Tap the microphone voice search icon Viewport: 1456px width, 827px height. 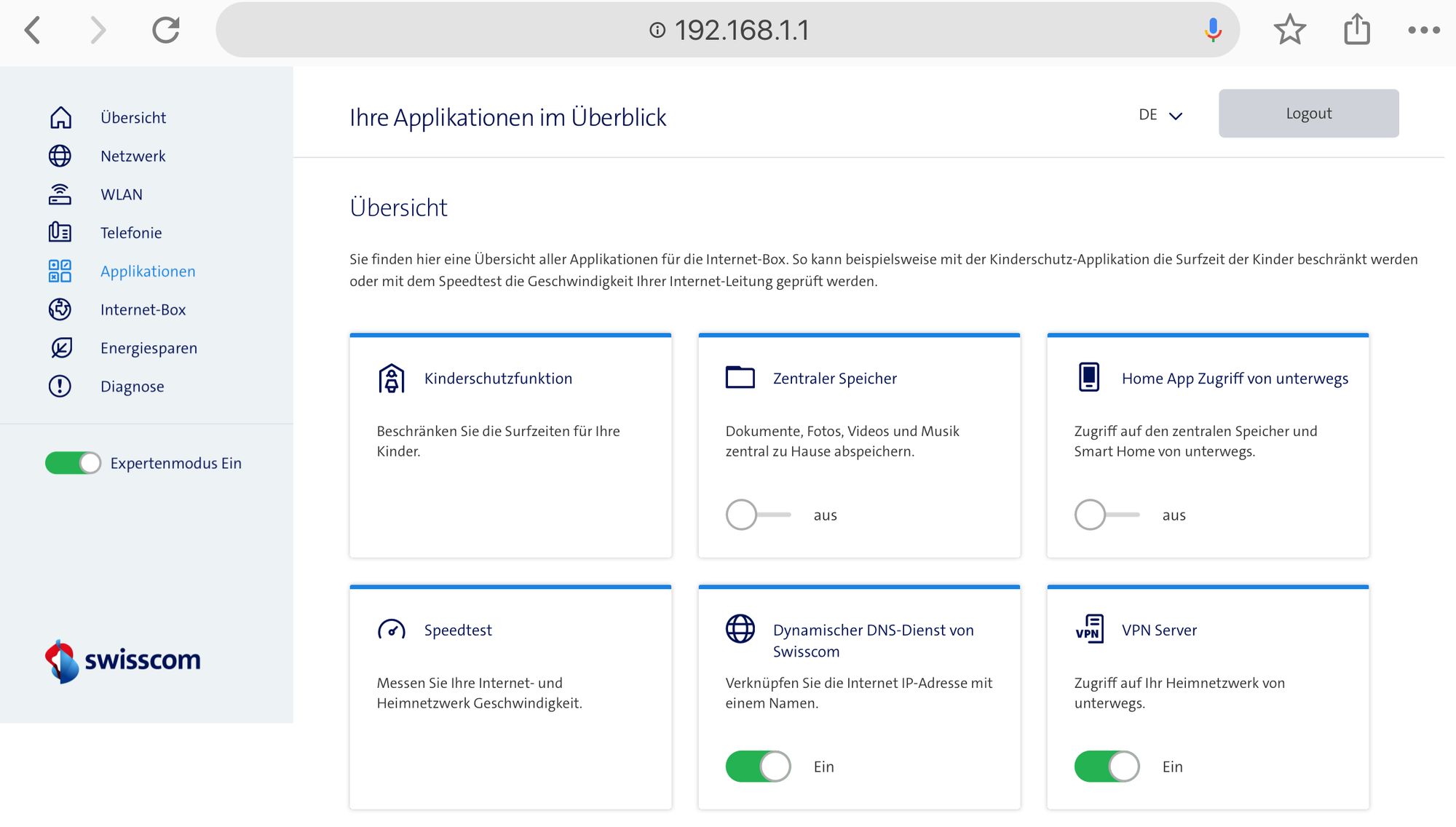tap(1213, 30)
